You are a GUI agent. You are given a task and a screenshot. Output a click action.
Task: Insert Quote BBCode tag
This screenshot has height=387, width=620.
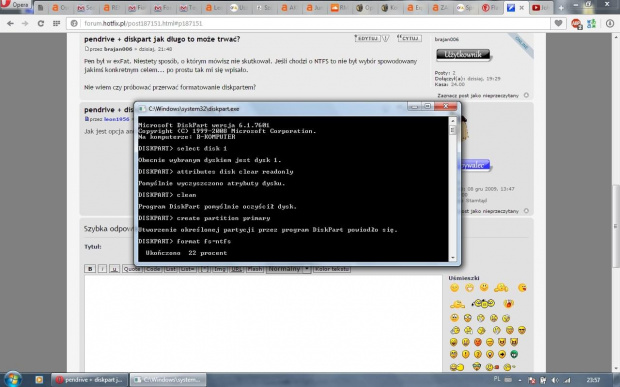[132, 269]
